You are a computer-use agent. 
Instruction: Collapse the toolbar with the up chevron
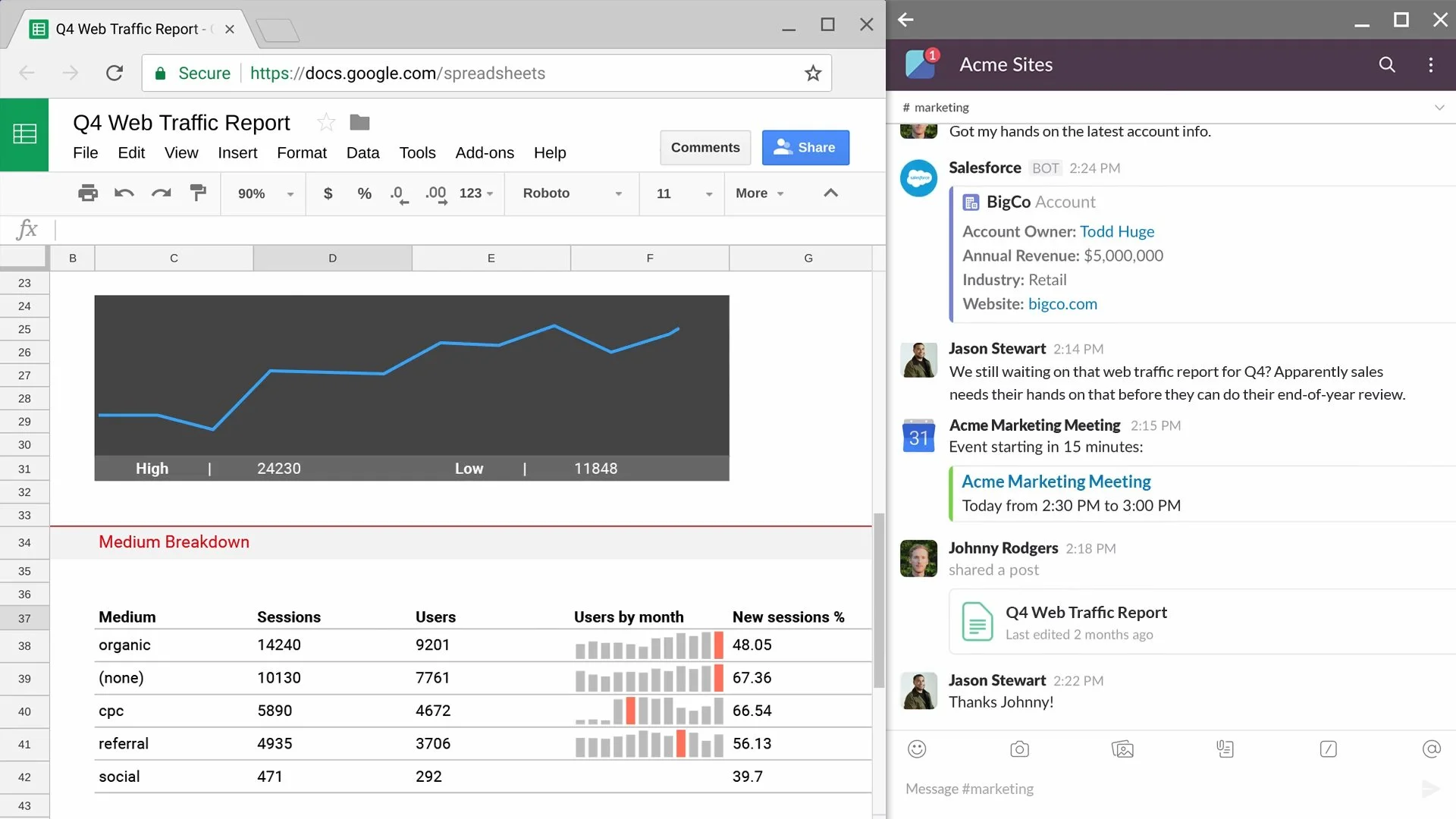click(x=830, y=193)
